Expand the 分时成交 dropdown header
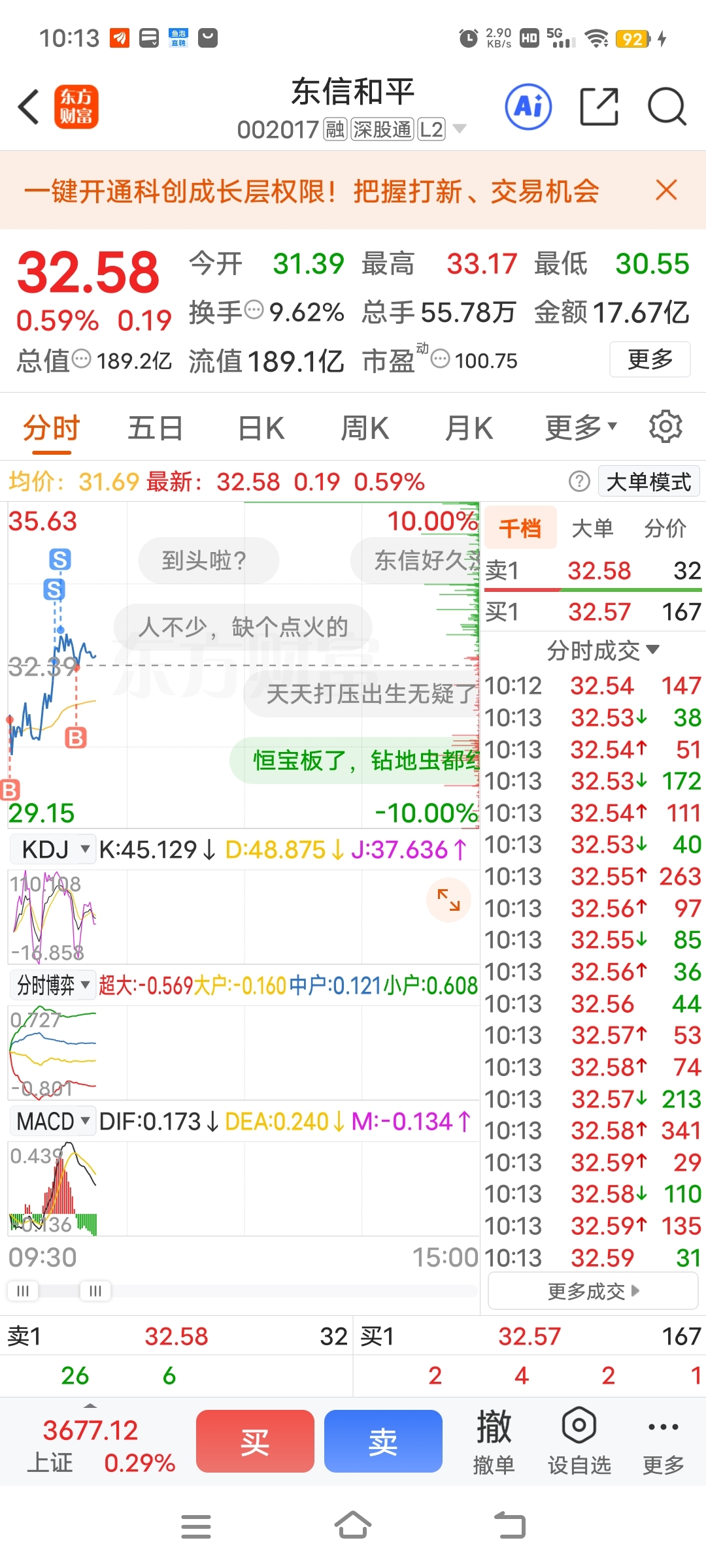 (603, 649)
